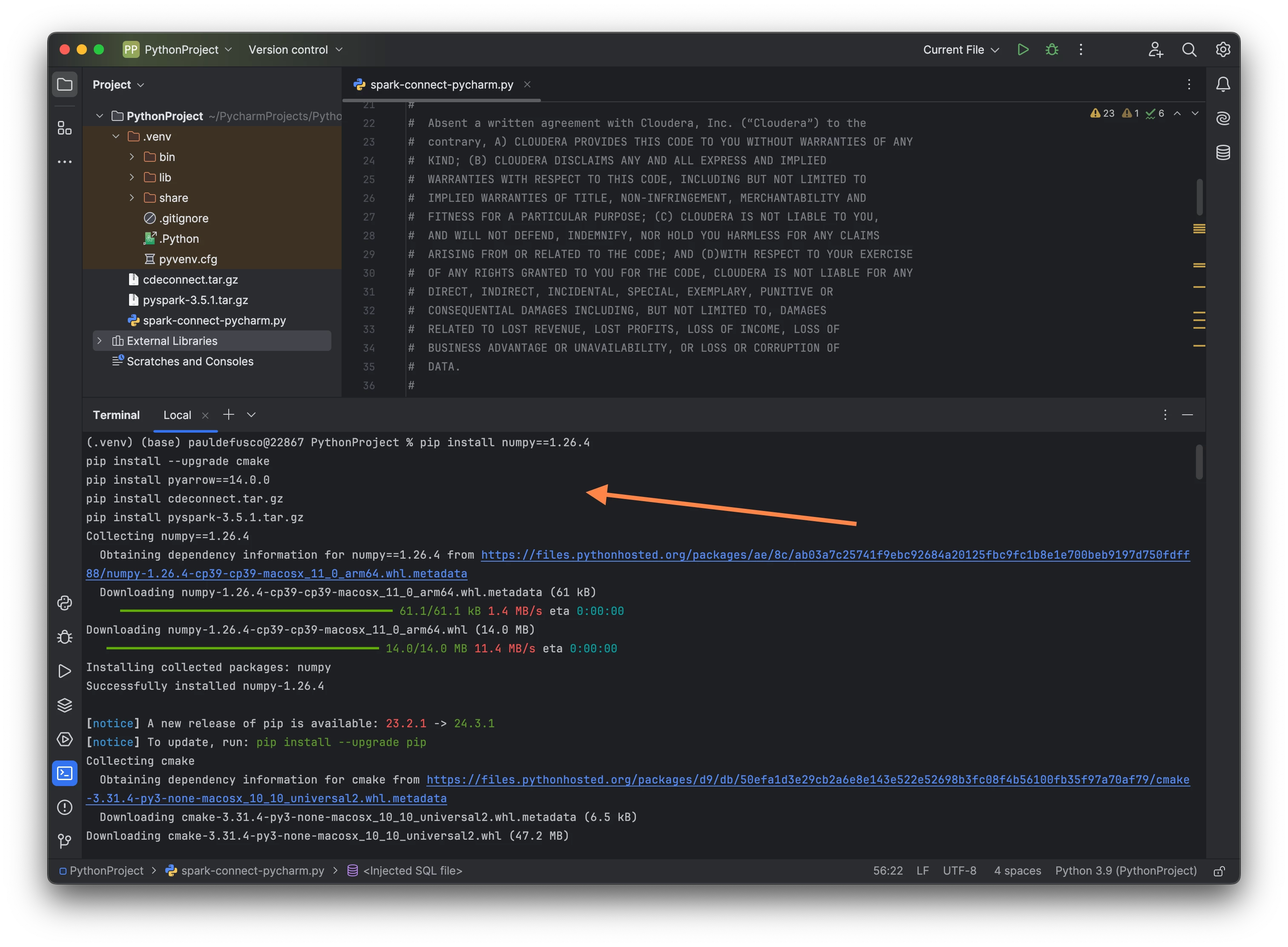1288x947 pixels.
Task: Expand the bin folder
Action: (132, 157)
